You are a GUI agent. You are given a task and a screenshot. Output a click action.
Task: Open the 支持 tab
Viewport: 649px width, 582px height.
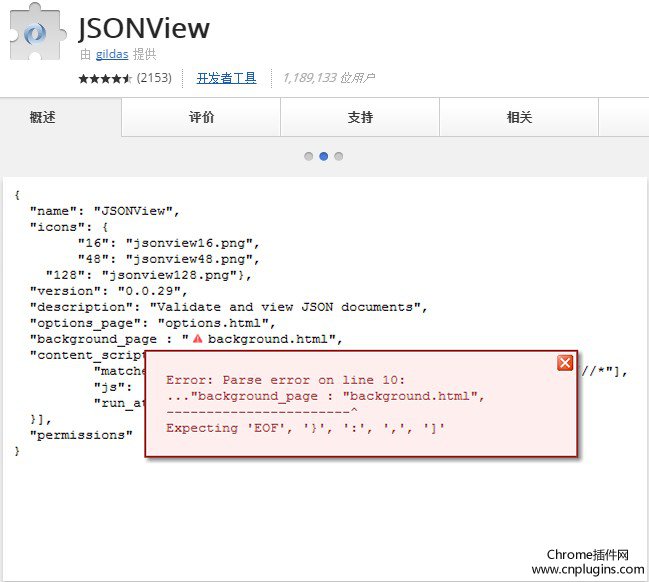point(360,118)
